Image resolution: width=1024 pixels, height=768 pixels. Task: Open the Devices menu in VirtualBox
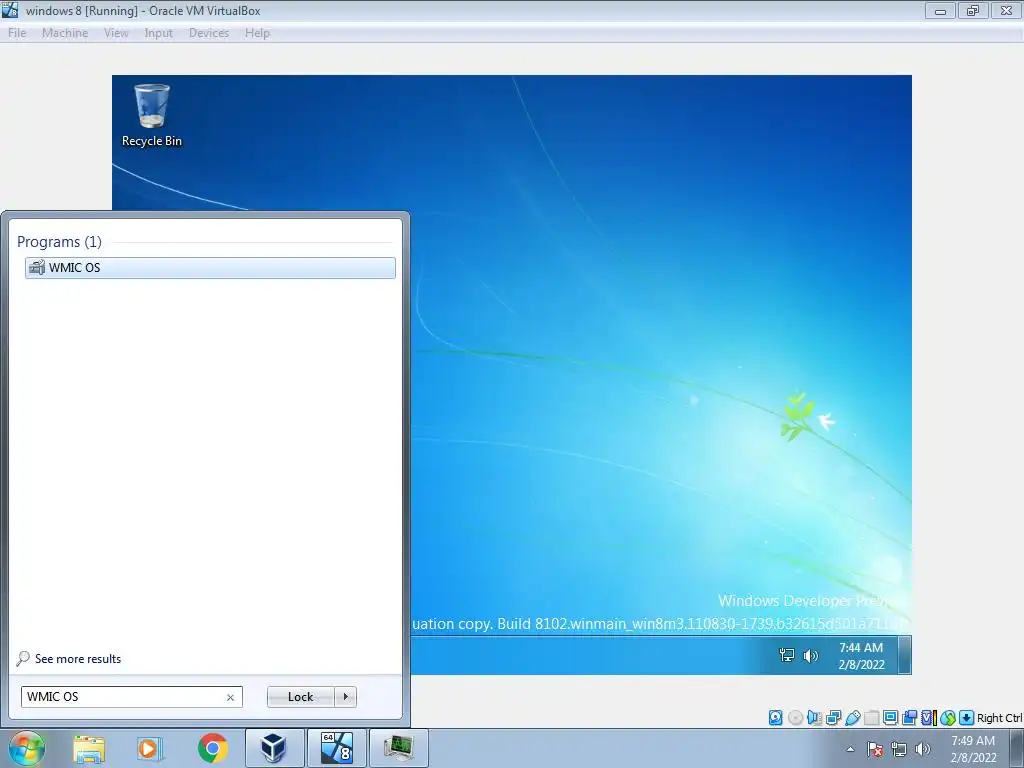pos(209,33)
